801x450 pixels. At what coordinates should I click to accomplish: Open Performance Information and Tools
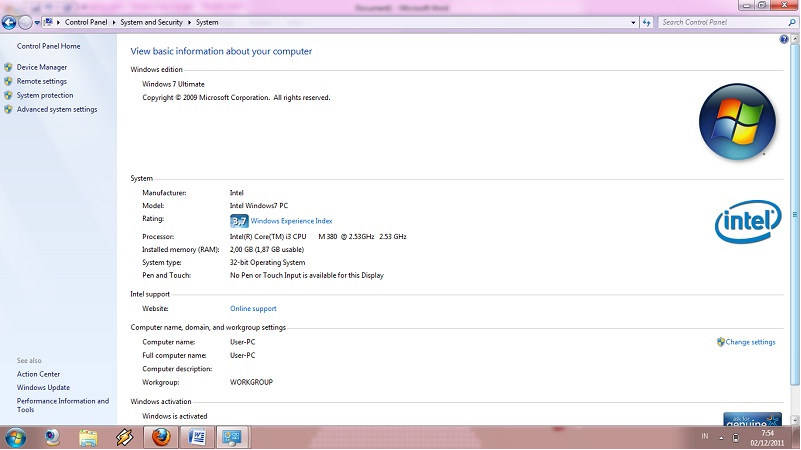[x=63, y=406]
